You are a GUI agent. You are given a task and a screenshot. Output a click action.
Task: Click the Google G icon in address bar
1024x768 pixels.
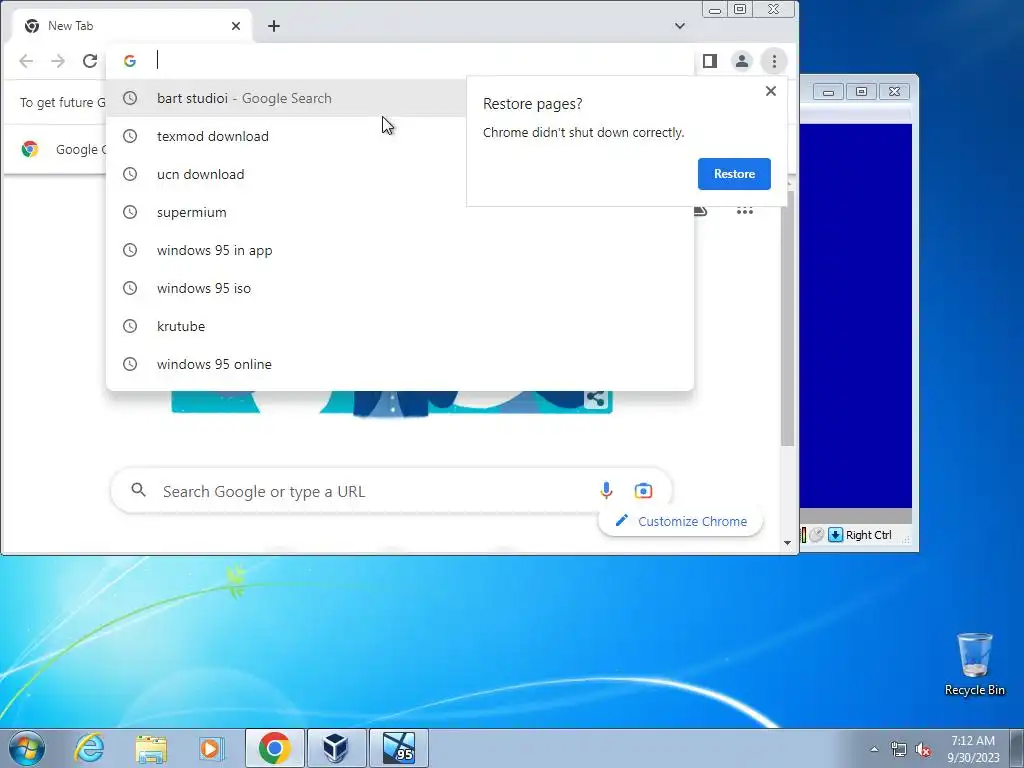(130, 61)
